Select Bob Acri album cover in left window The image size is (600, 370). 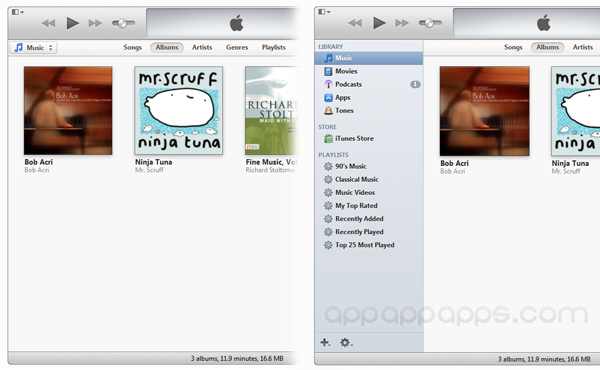(68, 111)
